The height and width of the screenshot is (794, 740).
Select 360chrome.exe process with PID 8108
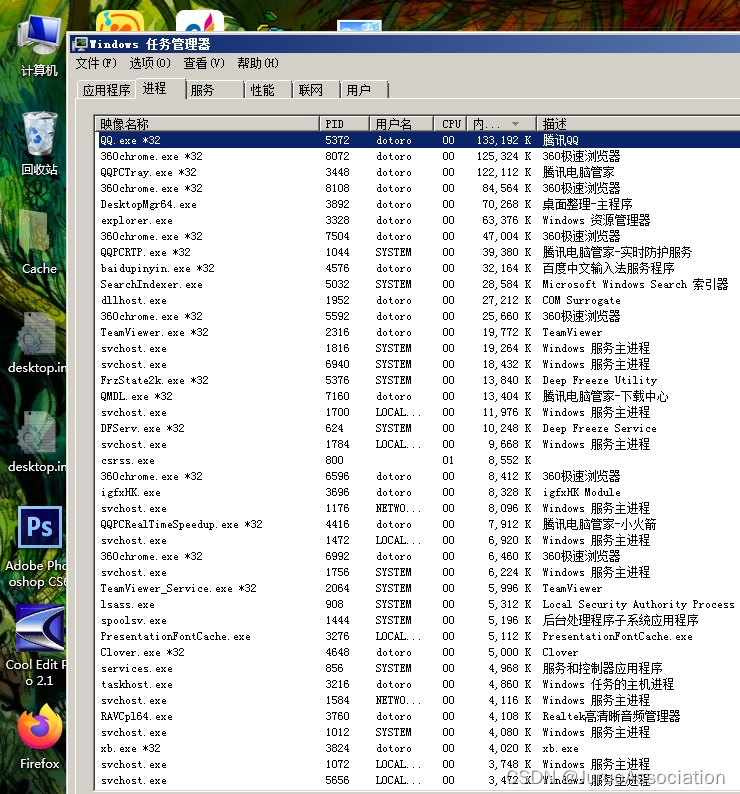coord(418,188)
